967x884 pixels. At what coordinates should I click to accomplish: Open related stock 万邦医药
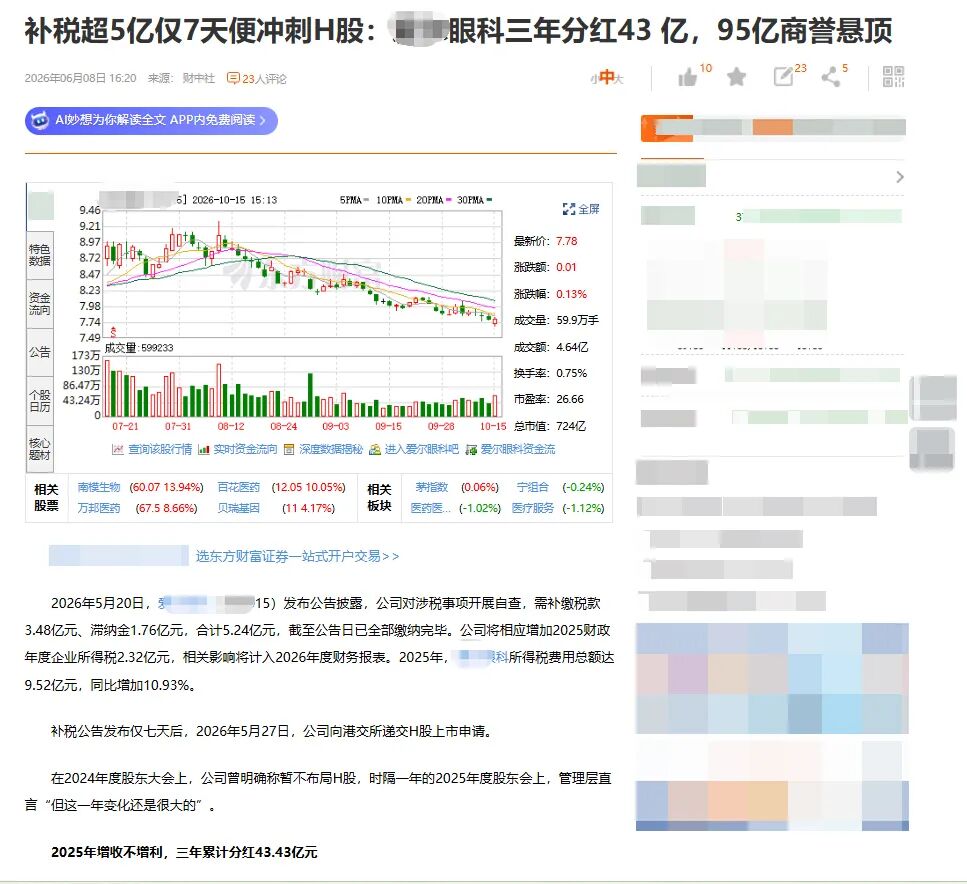click(x=99, y=508)
